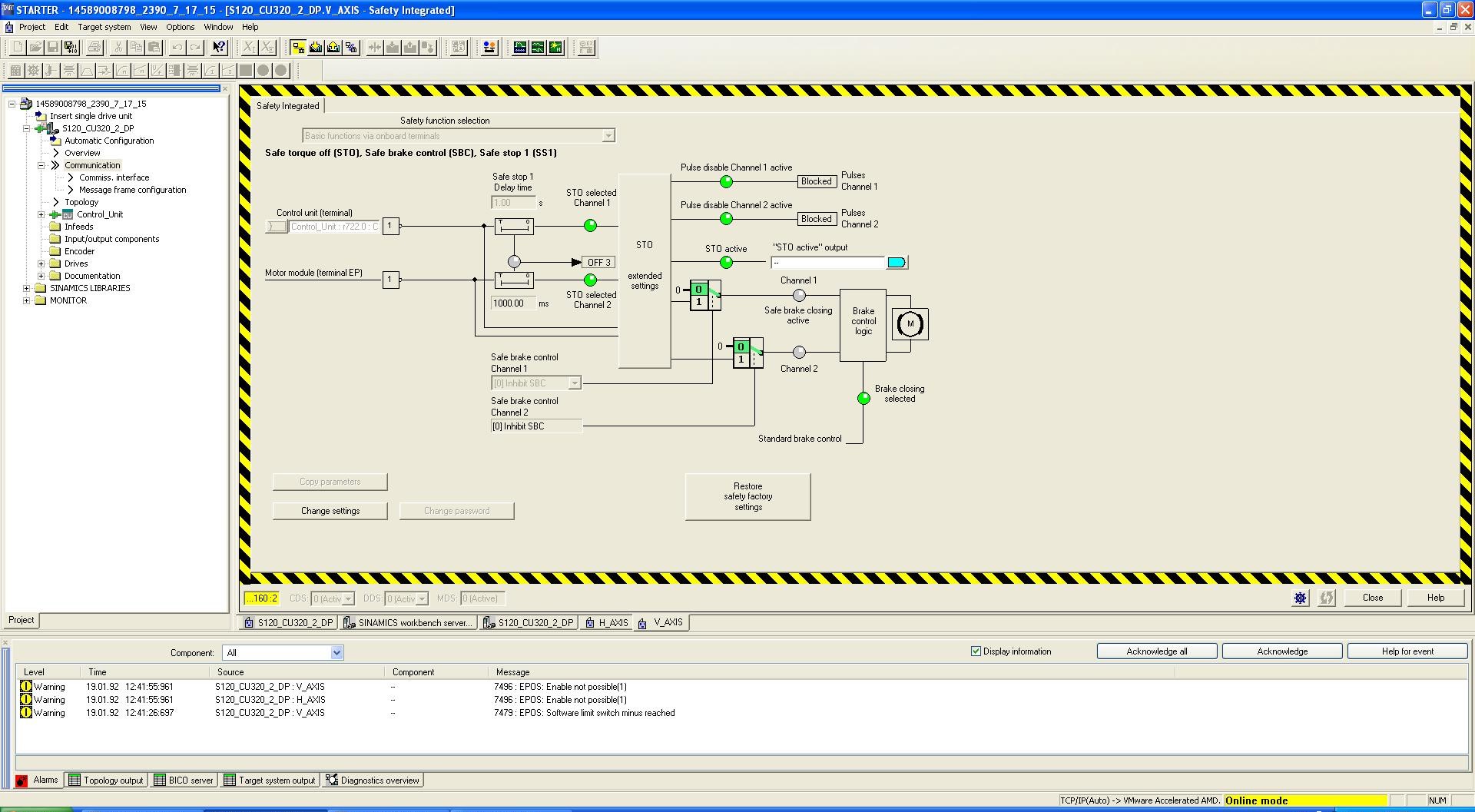The image size is (1475, 812).
Task: Click the Cut toolbar icon
Action: (118, 48)
